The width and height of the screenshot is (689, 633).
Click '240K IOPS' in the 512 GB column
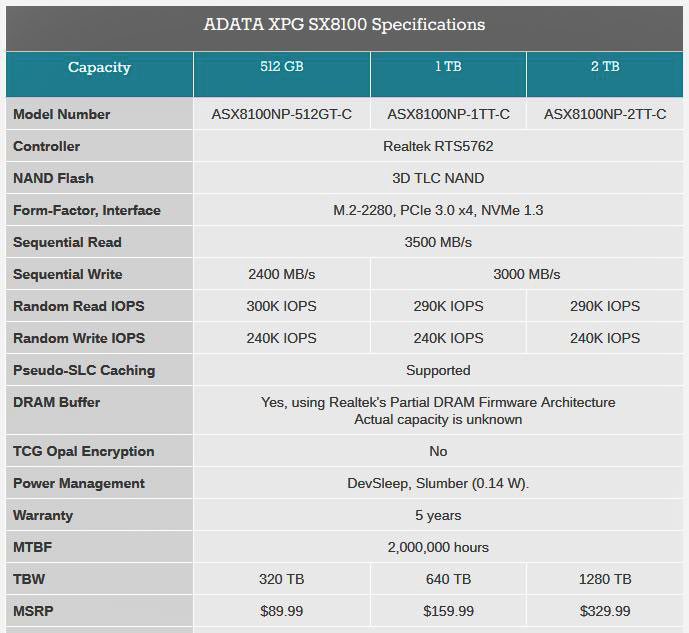click(x=282, y=338)
